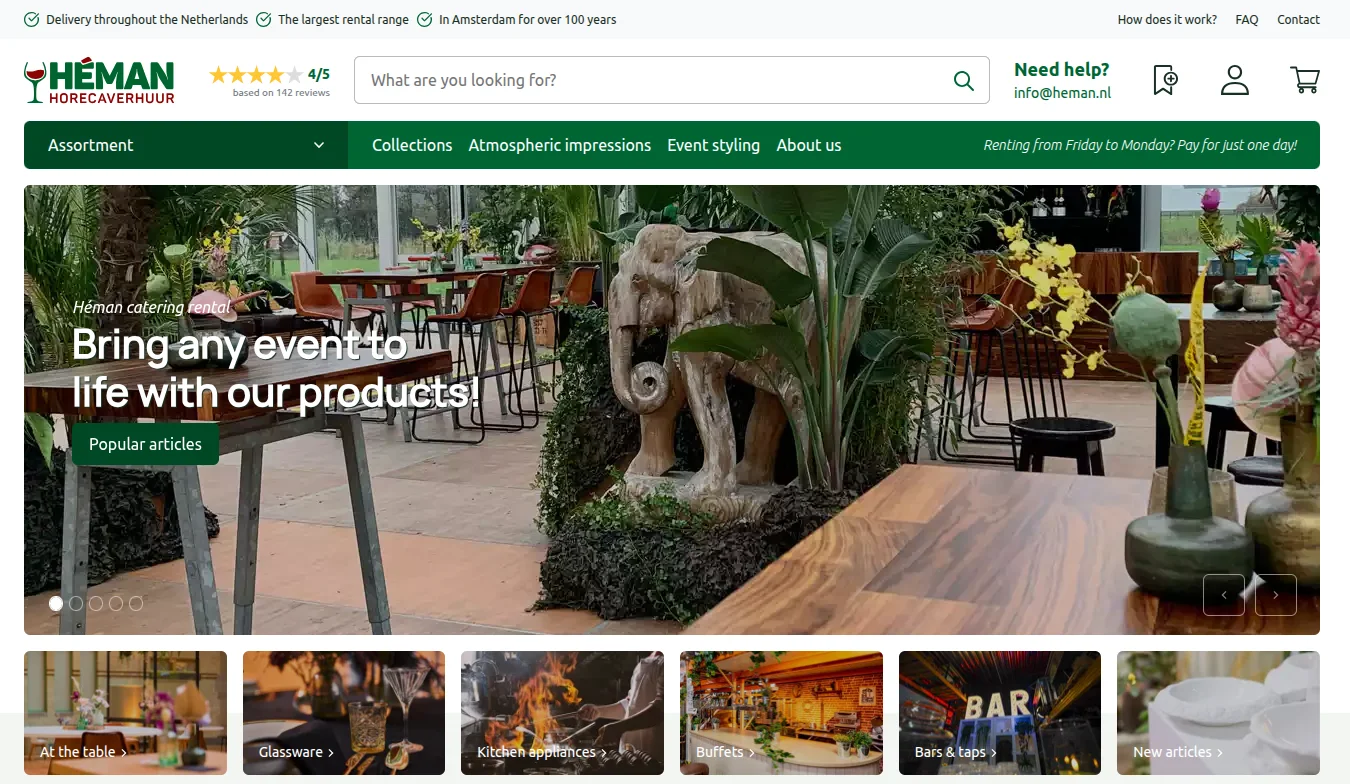Select second carousel slide dot
The image size is (1350, 784).
click(x=76, y=603)
